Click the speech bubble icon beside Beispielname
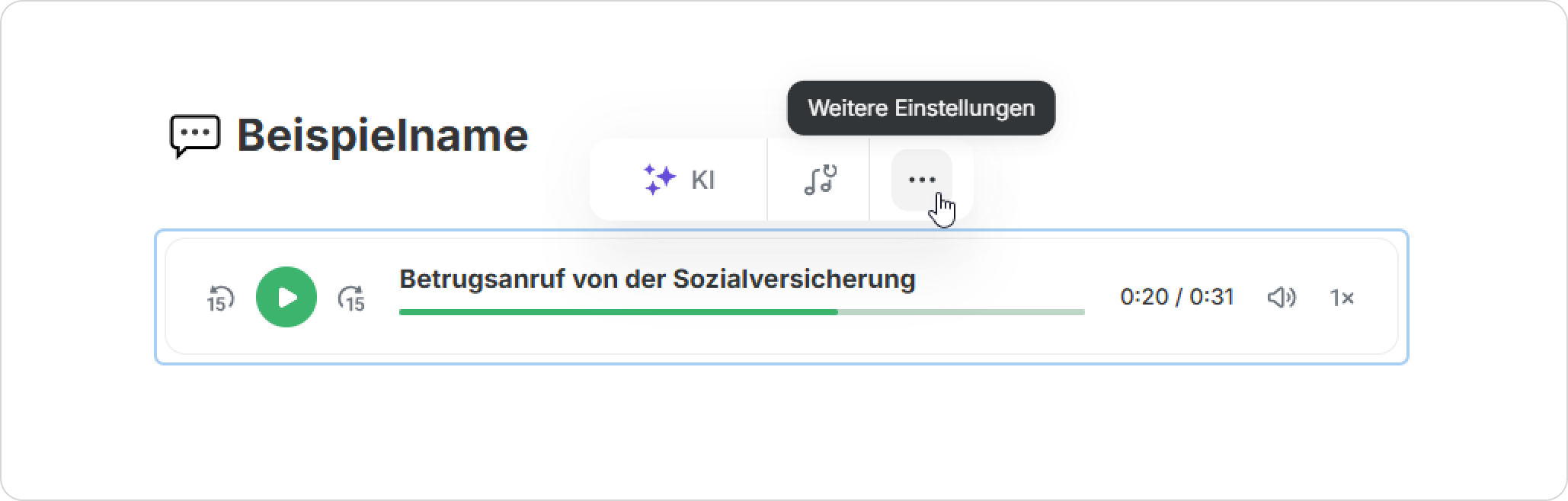1568x501 pixels. tap(195, 136)
